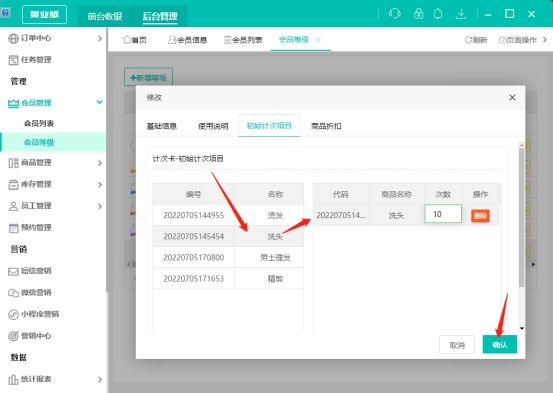Select the 洗头 row 20220705145454
This screenshot has width=553, height=393.
[228, 236]
